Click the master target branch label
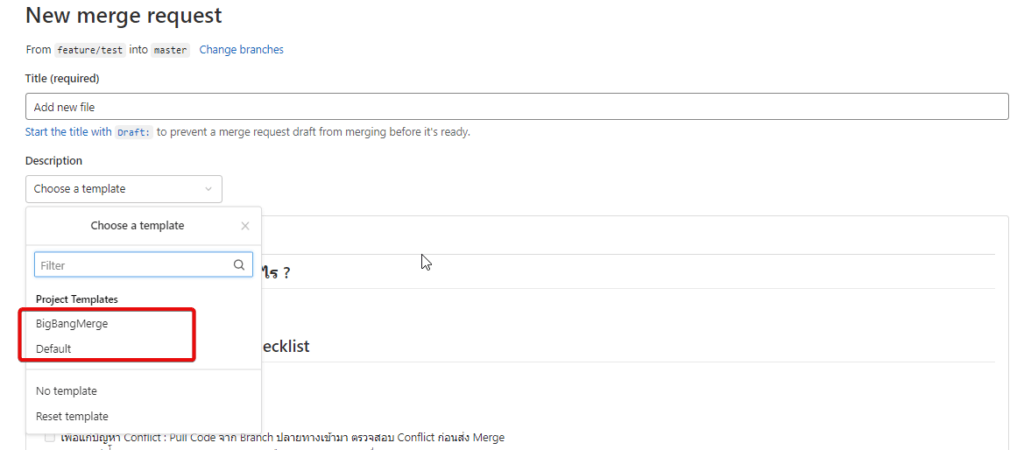 pyautogui.click(x=170, y=50)
